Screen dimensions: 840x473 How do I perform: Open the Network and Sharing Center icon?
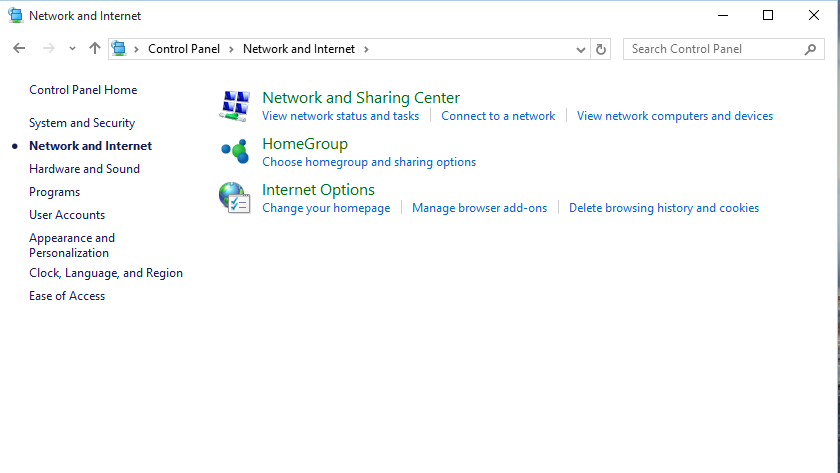coord(235,106)
